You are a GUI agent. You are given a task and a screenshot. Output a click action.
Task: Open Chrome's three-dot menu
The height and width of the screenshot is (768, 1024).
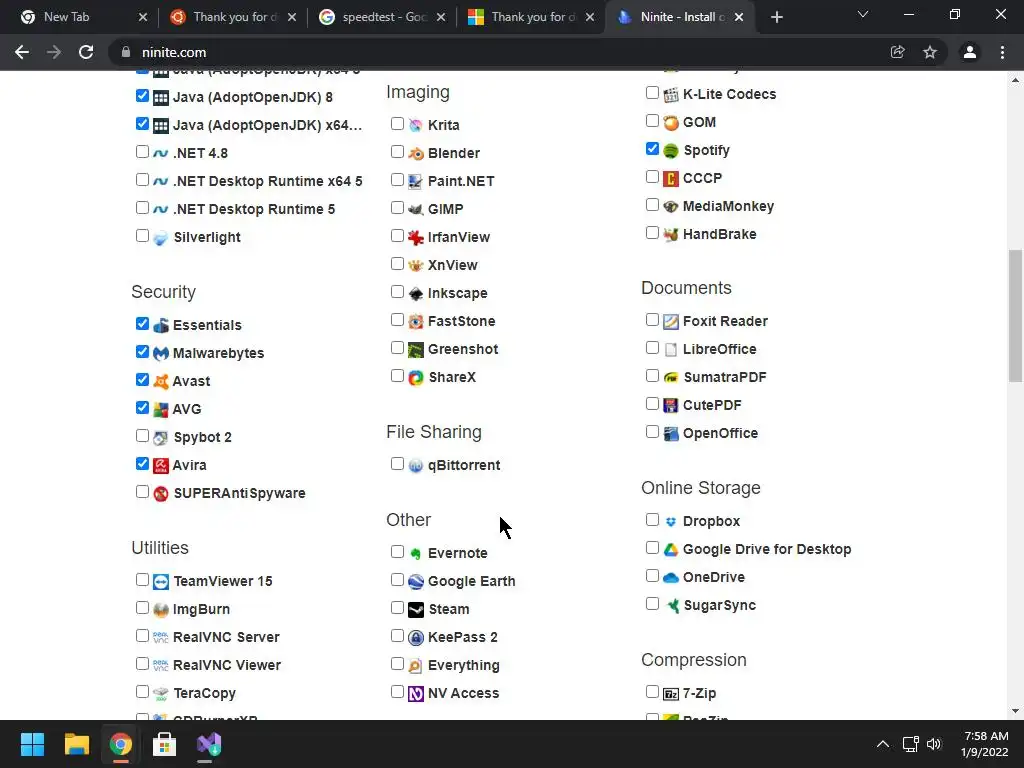click(x=1002, y=52)
